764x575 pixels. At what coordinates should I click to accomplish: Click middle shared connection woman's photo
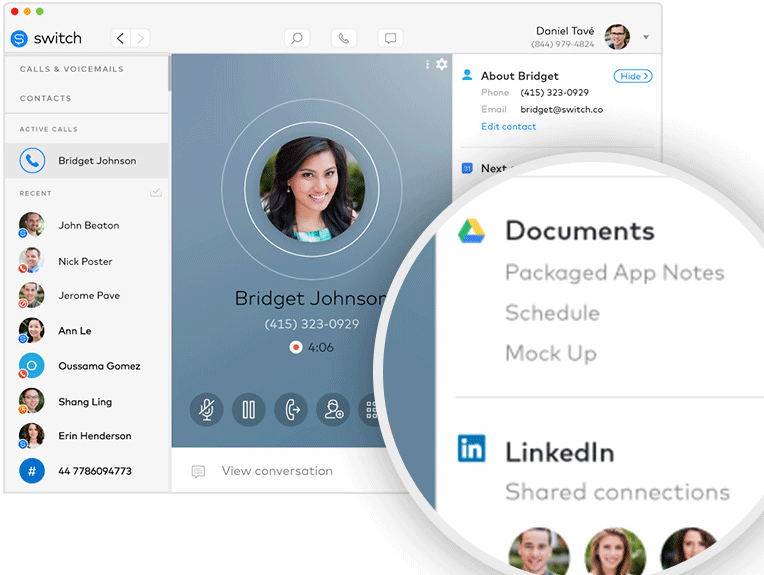(615, 552)
